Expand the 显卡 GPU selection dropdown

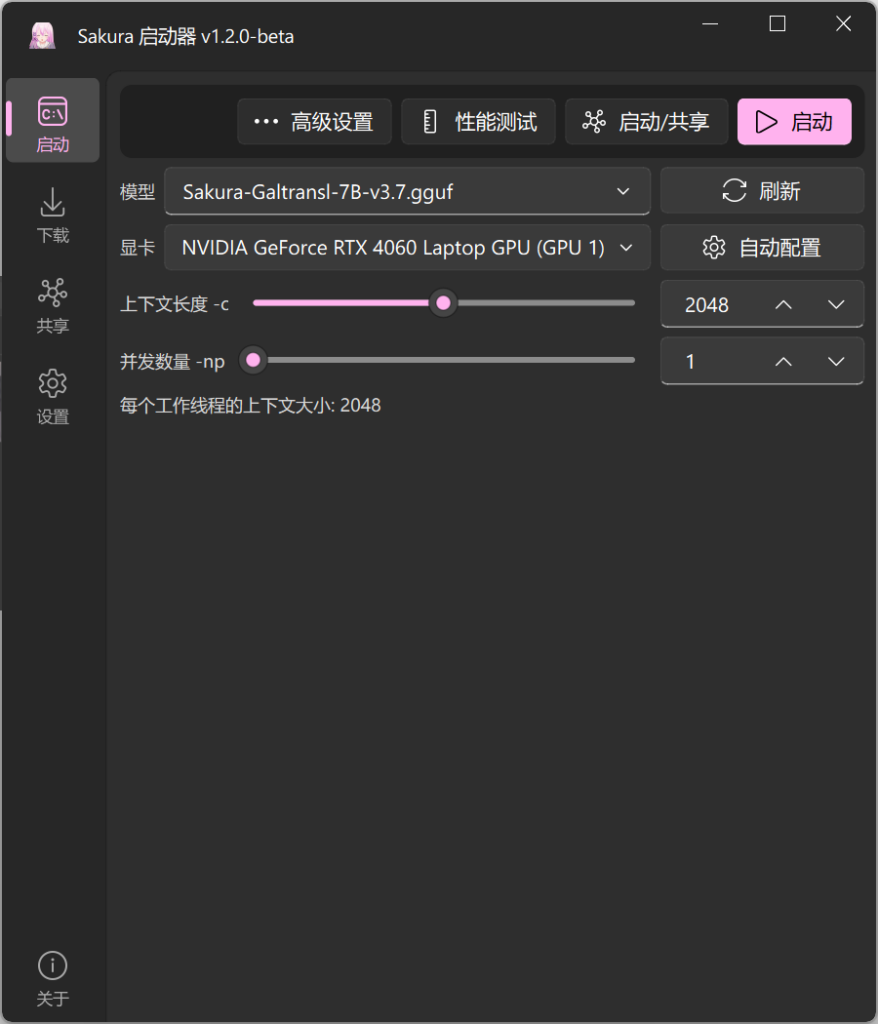pos(407,248)
